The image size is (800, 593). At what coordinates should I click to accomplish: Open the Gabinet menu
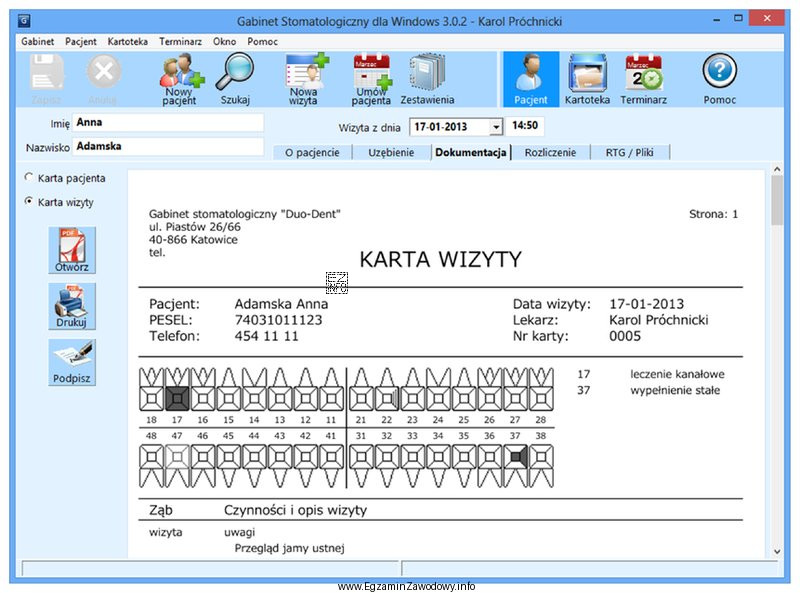[x=37, y=41]
